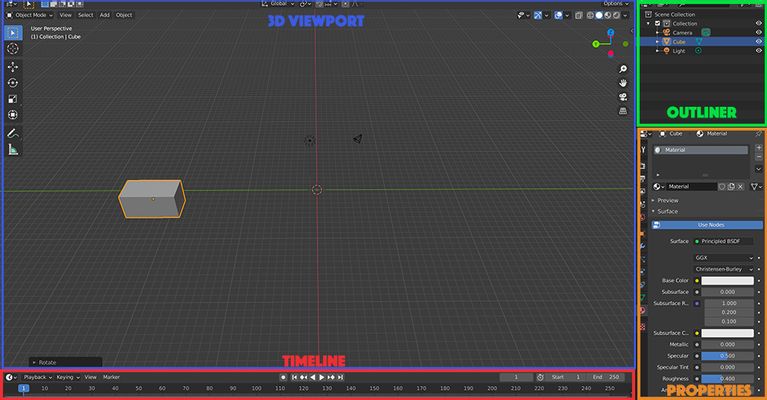Click the pan hand viewport icon
767x400 pixels.
[x=623, y=83]
